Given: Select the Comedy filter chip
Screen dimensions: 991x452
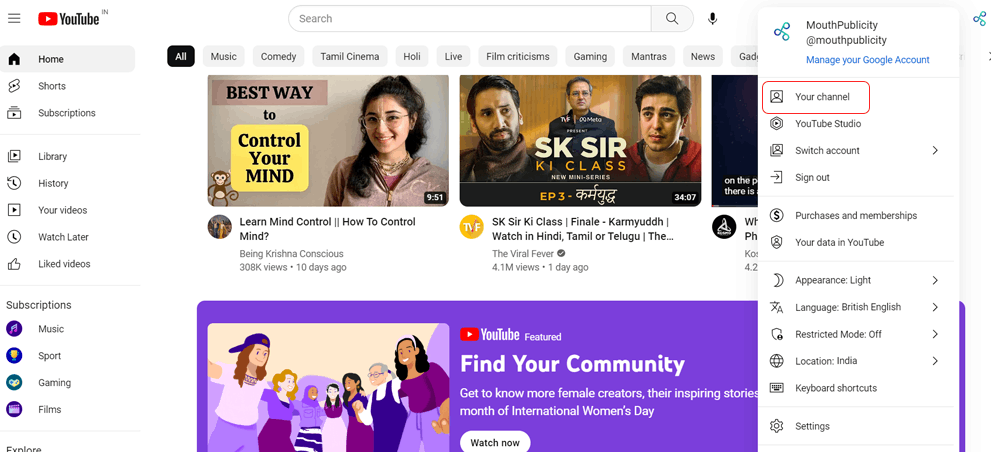Looking at the screenshot, I should [279, 56].
